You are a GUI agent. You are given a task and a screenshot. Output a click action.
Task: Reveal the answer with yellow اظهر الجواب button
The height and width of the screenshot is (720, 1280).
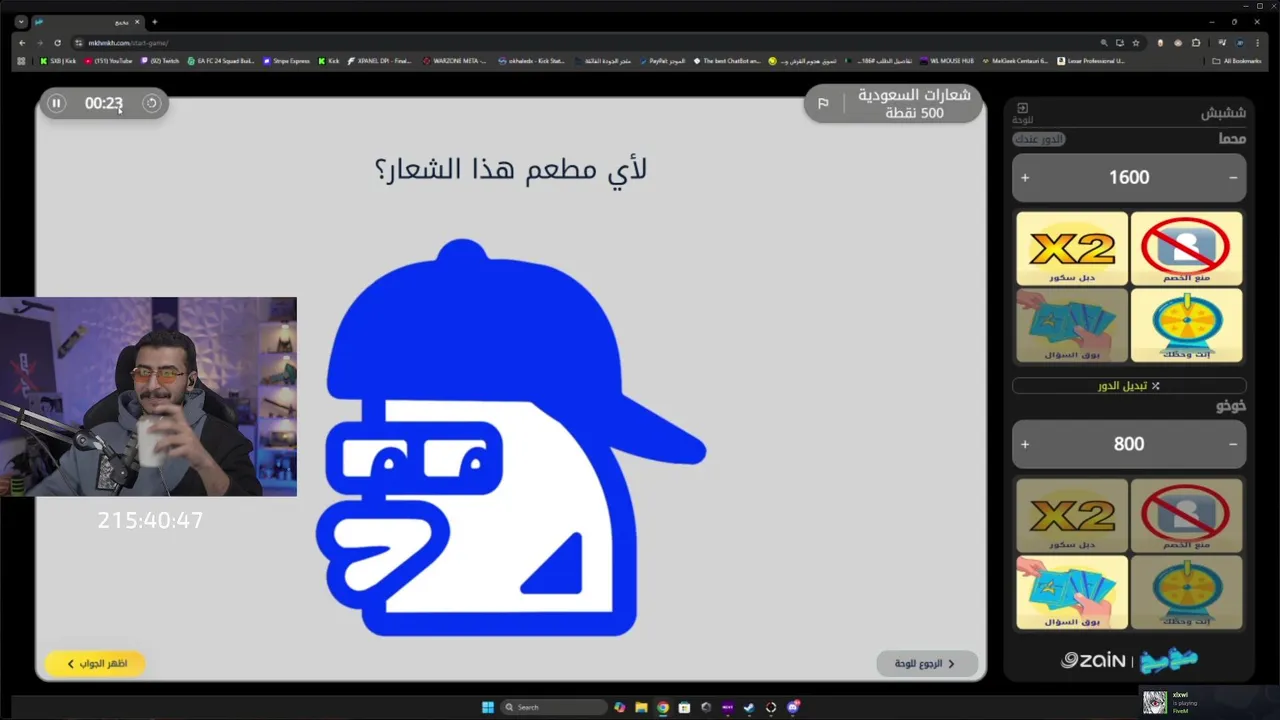pos(96,663)
